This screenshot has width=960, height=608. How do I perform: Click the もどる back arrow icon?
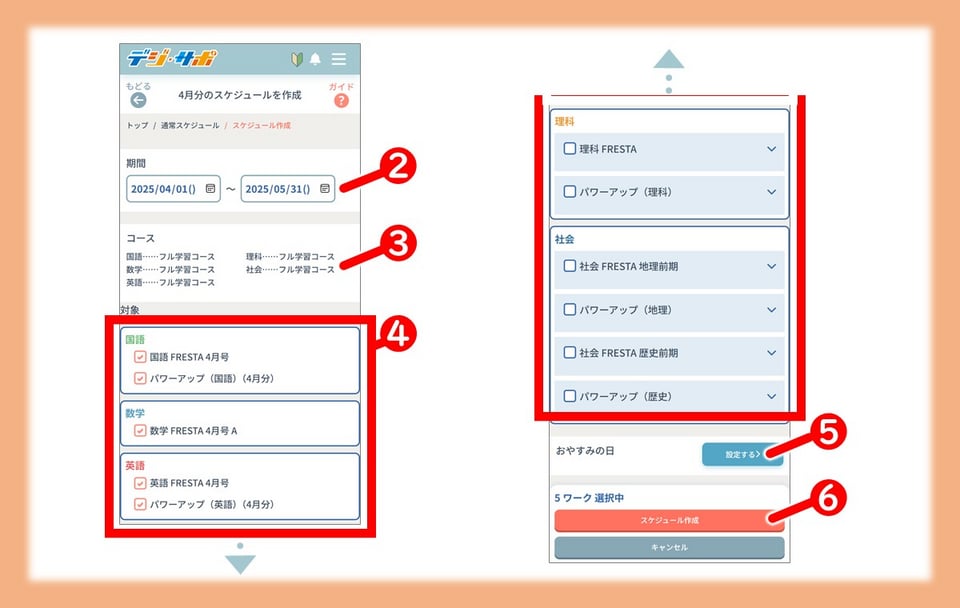pyautogui.click(x=138, y=100)
